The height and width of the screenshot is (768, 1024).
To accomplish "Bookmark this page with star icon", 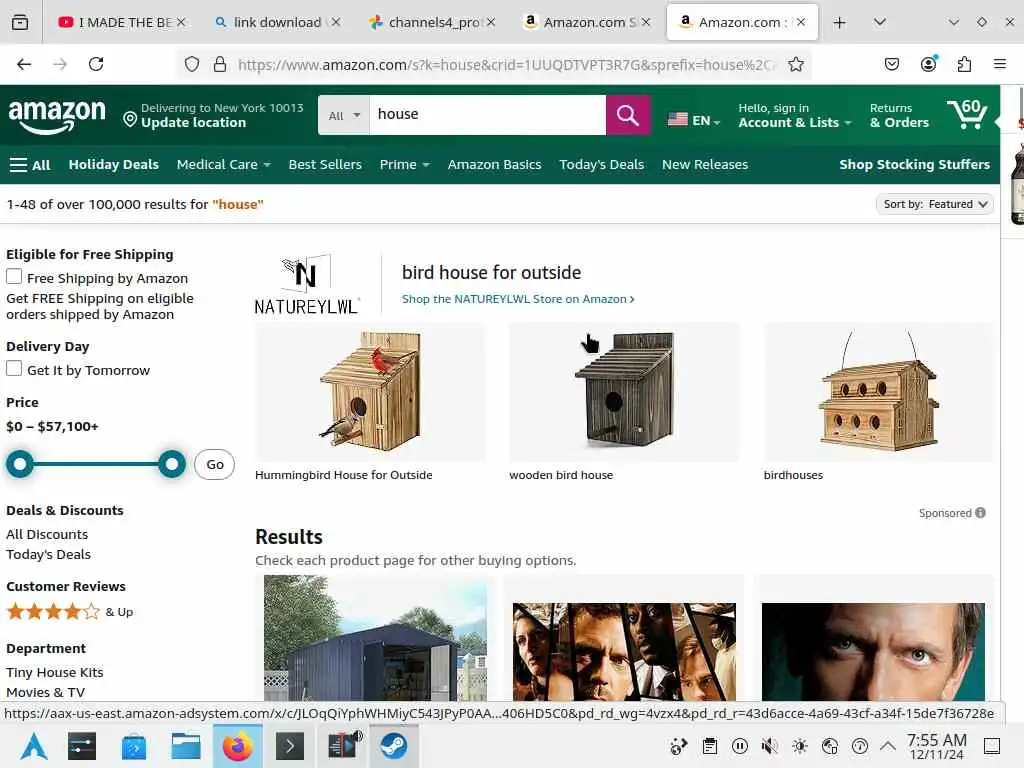I will (795, 64).
